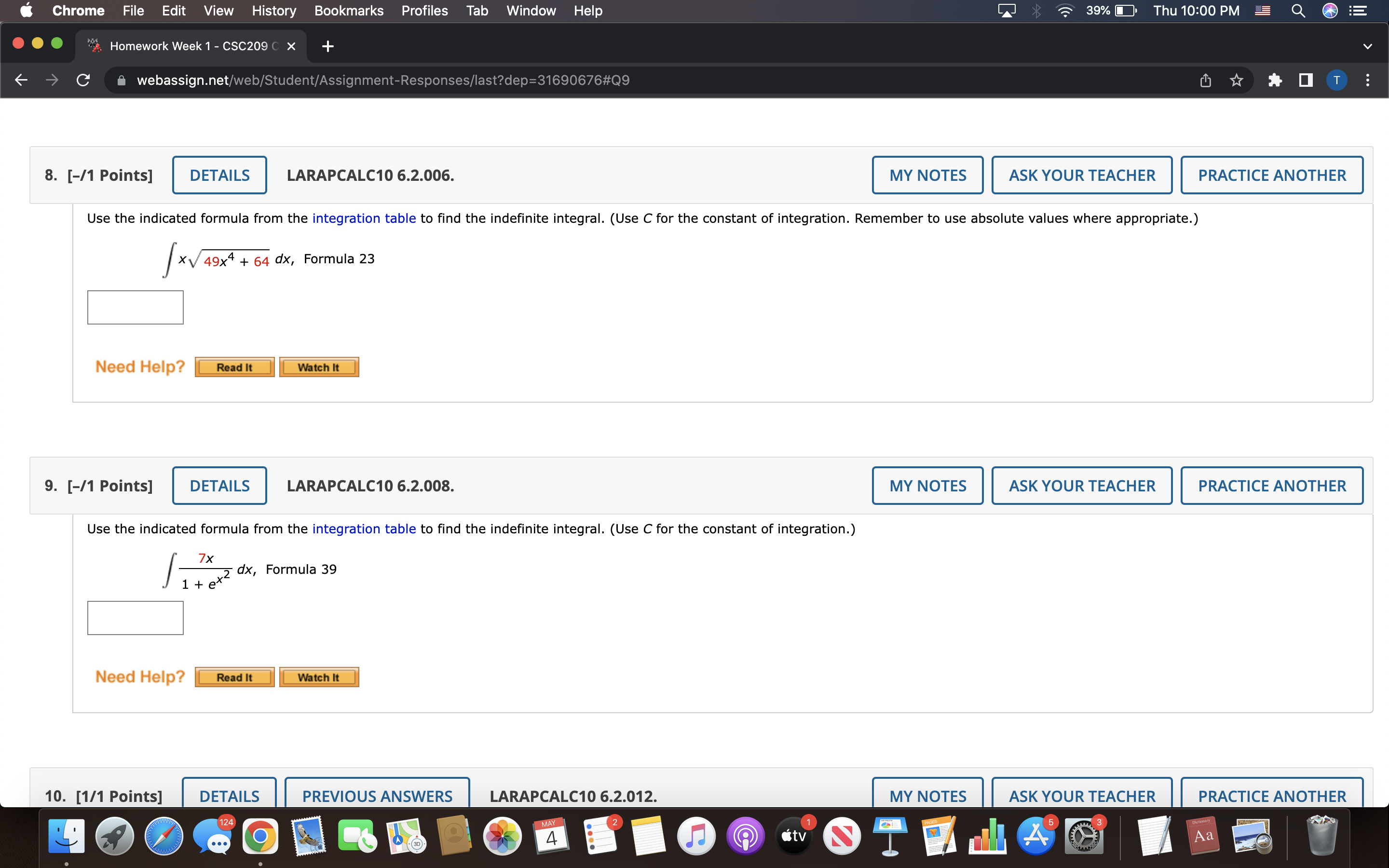
Task: Click ASK YOUR TEACHER for question 9
Action: 1081,485
